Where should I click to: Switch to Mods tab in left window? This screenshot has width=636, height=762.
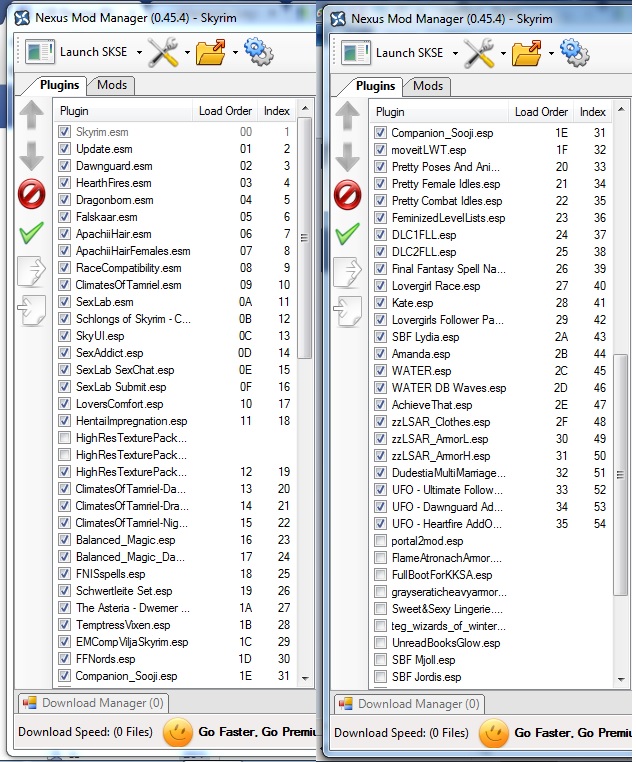click(112, 85)
